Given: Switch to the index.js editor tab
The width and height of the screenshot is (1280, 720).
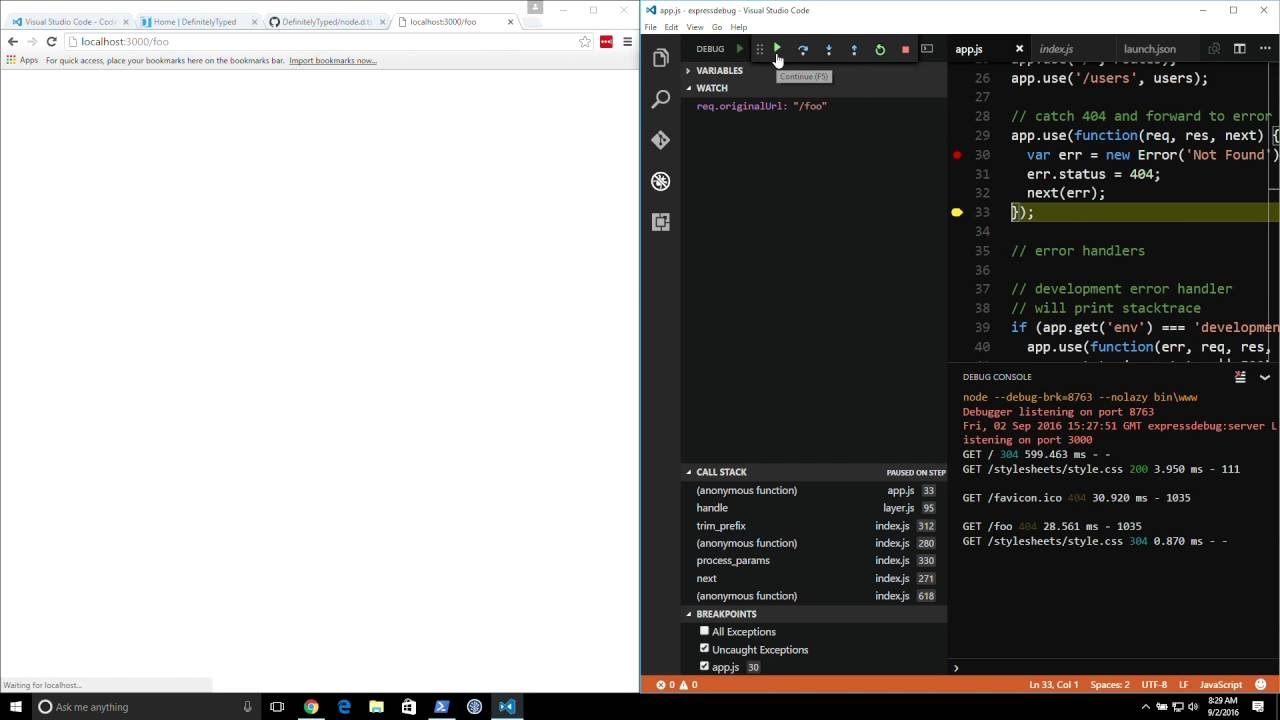Looking at the screenshot, I should pyautogui.click(x=1056, y=49).
